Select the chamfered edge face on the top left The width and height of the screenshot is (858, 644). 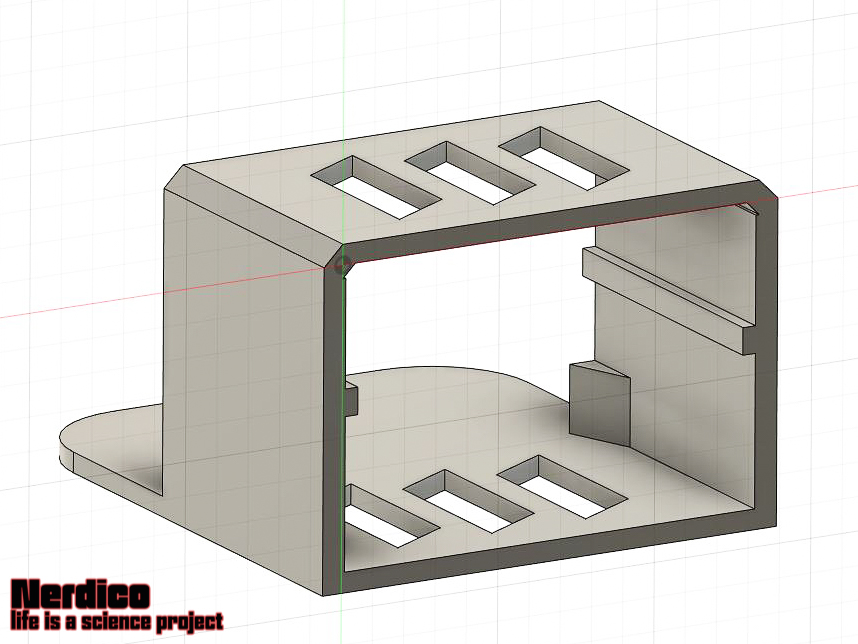pos(255,215)
